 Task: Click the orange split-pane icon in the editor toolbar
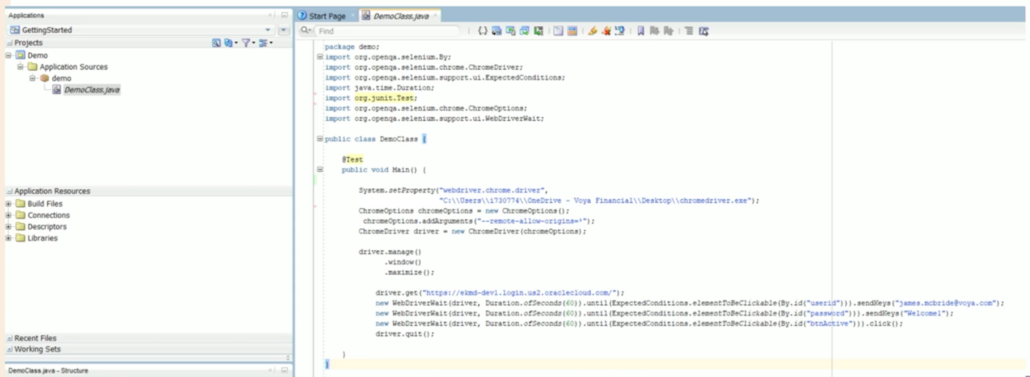[x=572, y=31]
